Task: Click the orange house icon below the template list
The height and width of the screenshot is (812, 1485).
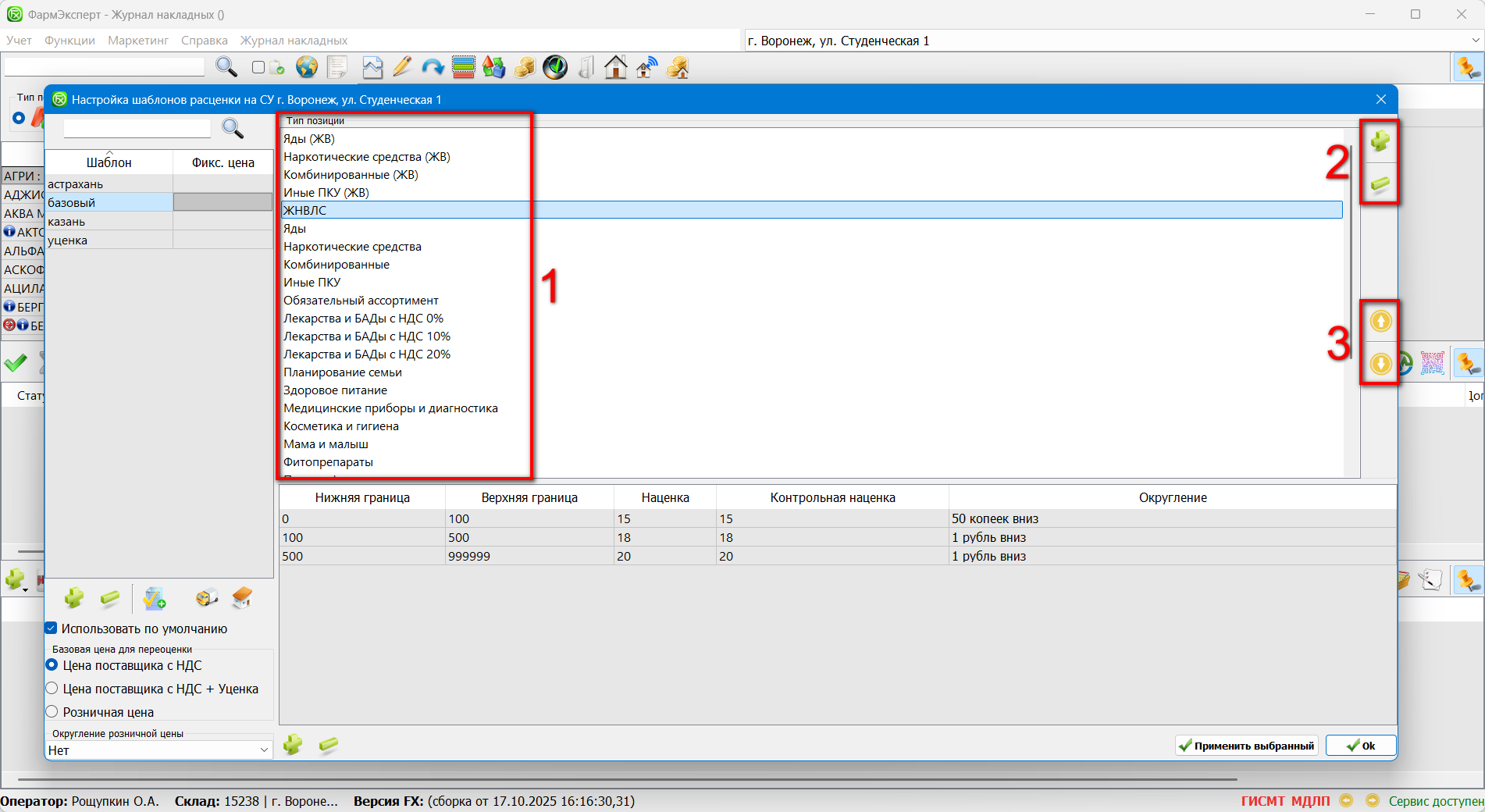Action: 242,598
